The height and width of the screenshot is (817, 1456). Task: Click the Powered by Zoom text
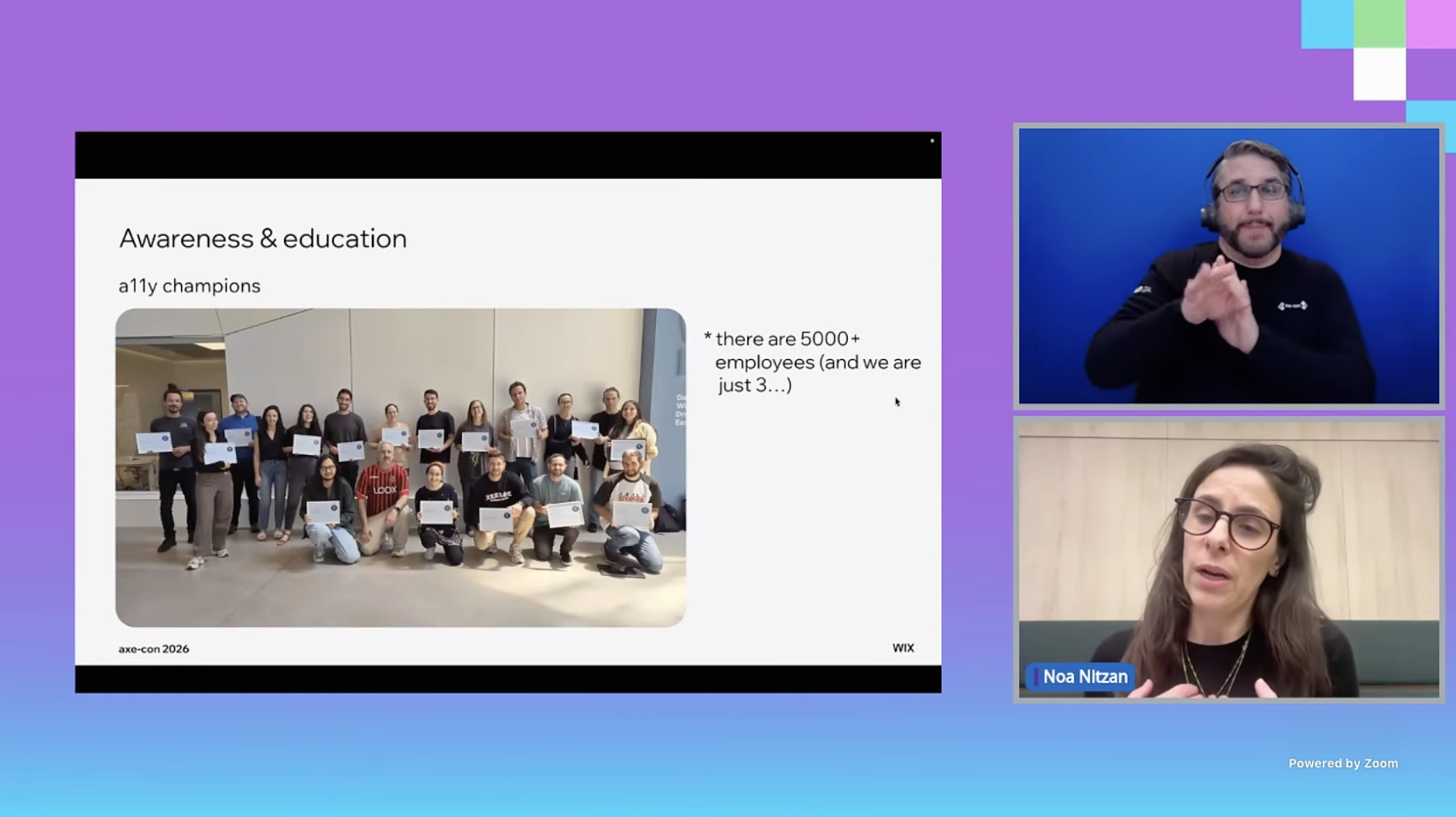point(1342,764)
